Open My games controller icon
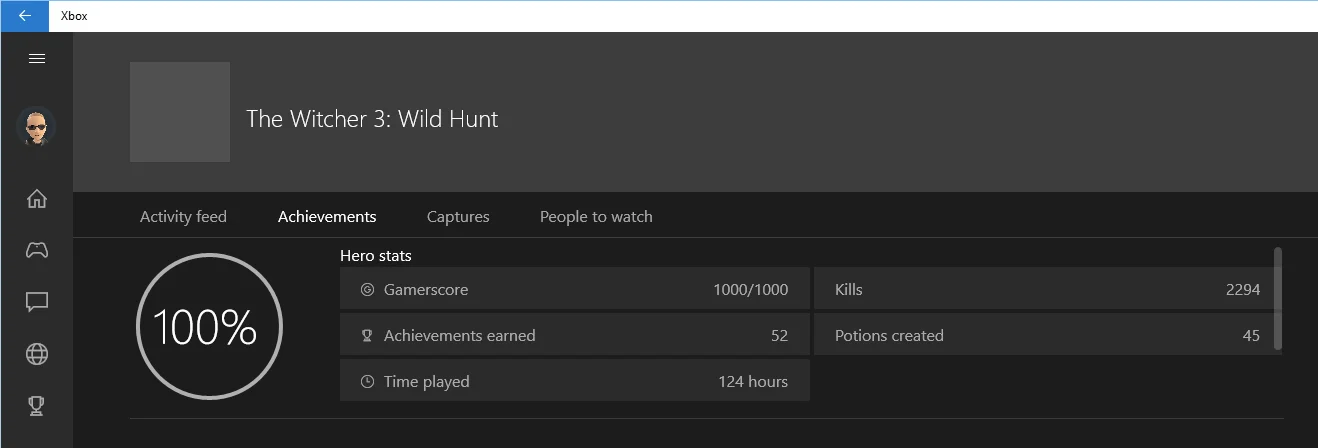The height and width of the screenshot is (448, 1318). click(x=37, y=250)
